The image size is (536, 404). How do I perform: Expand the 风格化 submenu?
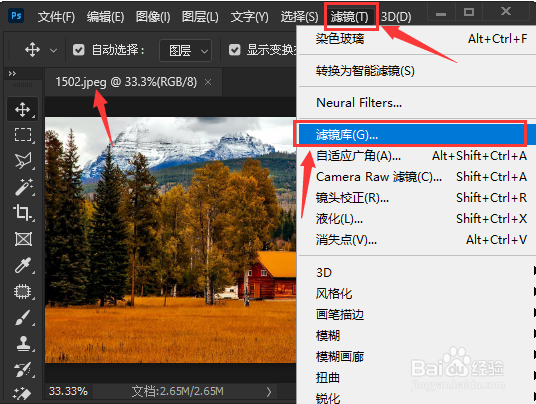tap(417, 294)
